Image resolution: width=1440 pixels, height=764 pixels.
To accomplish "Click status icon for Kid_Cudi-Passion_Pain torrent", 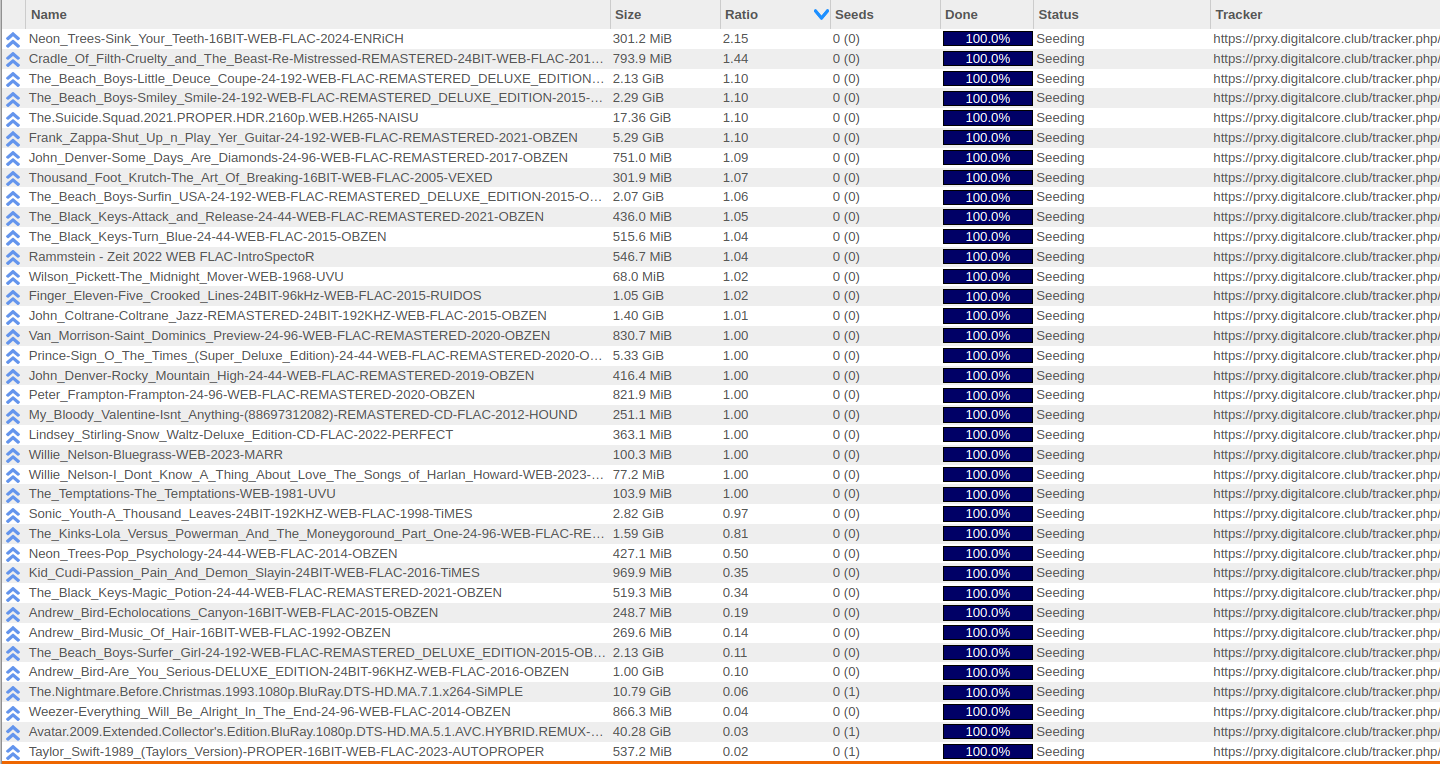I will [13, 574].
